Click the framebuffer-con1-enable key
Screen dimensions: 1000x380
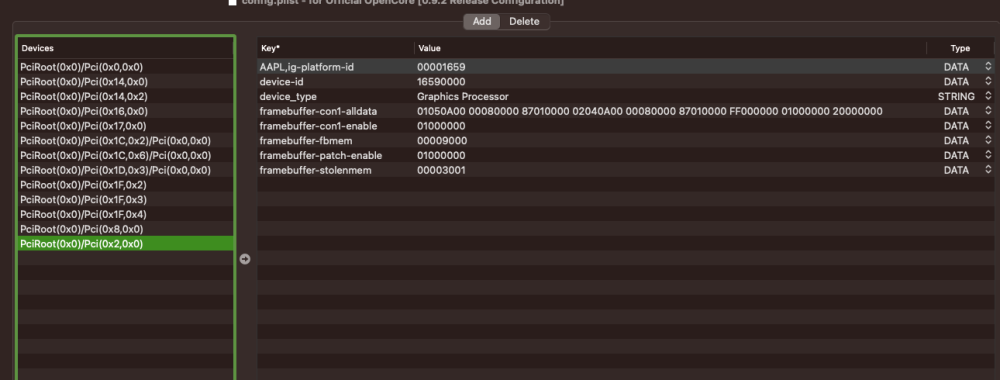click(x=318, y=126)
